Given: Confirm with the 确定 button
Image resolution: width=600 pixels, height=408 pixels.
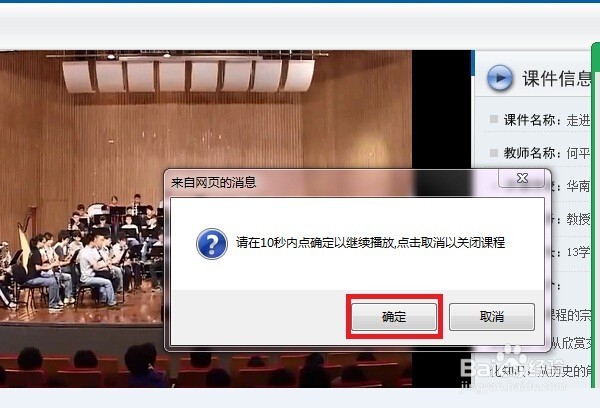Looking at the screenshot, I should [394, 317].
